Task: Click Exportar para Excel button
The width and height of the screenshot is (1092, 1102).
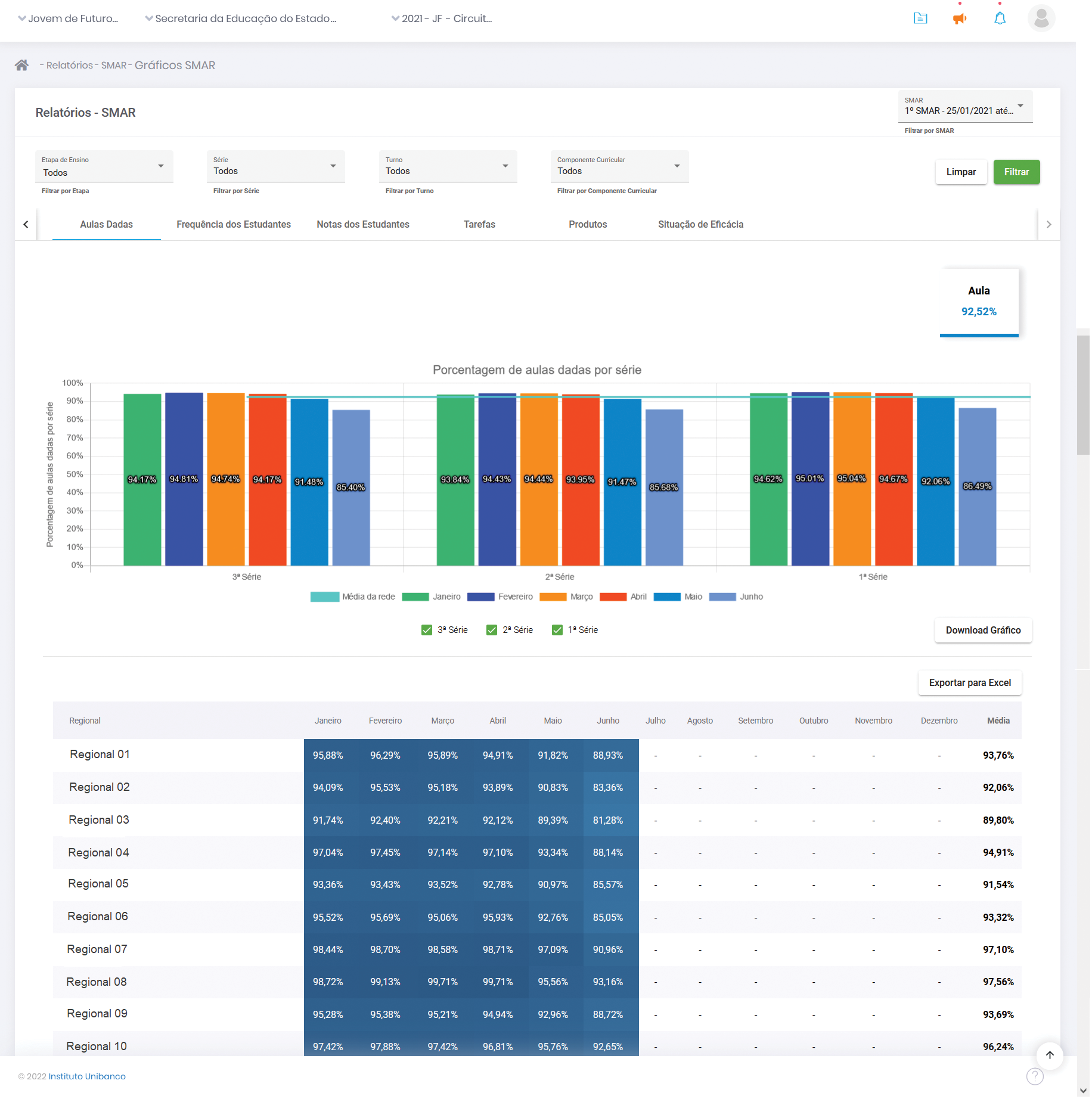Action: tap(970, 683)
